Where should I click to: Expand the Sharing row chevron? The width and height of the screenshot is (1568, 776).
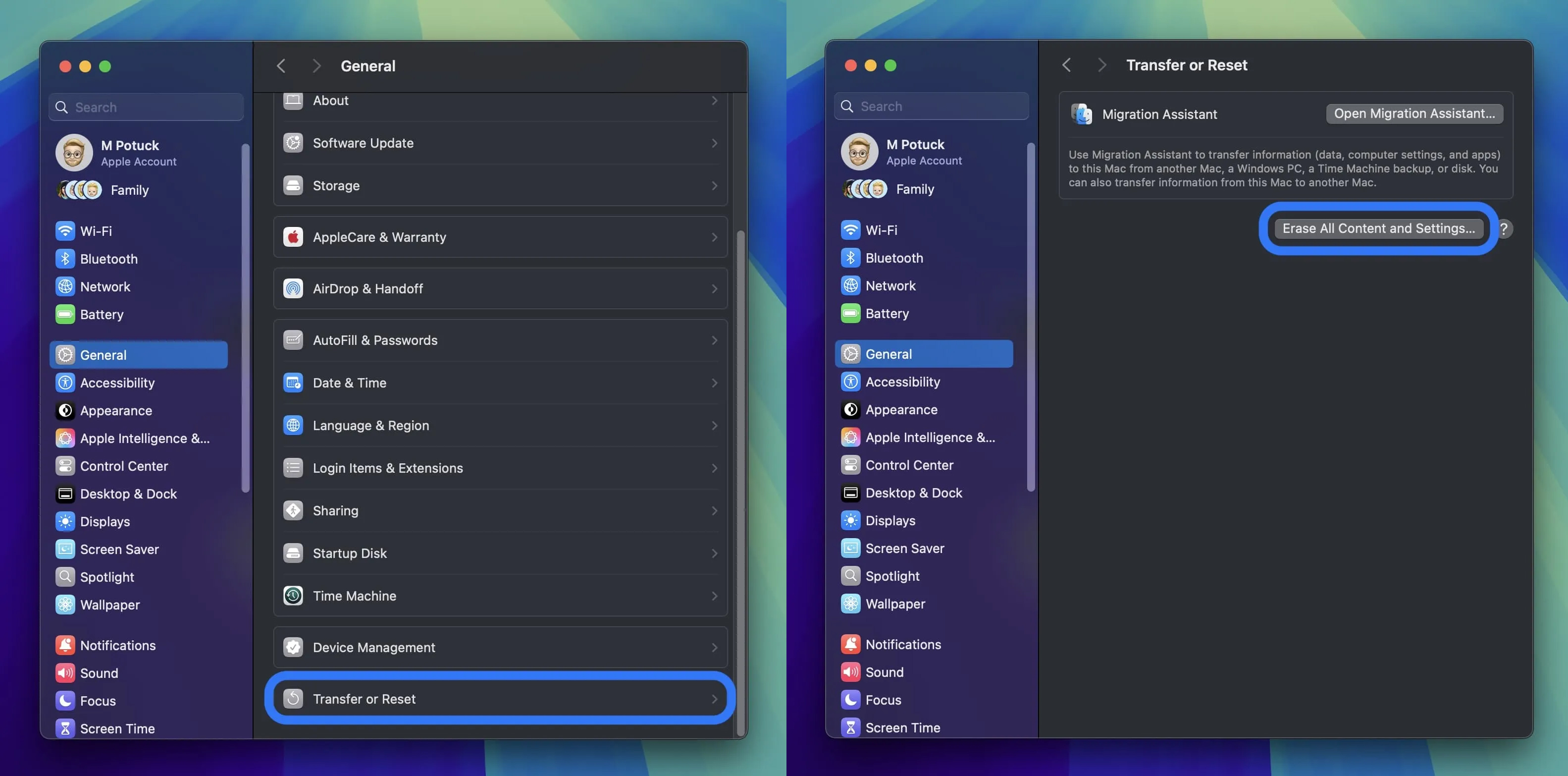coord(715,510)
